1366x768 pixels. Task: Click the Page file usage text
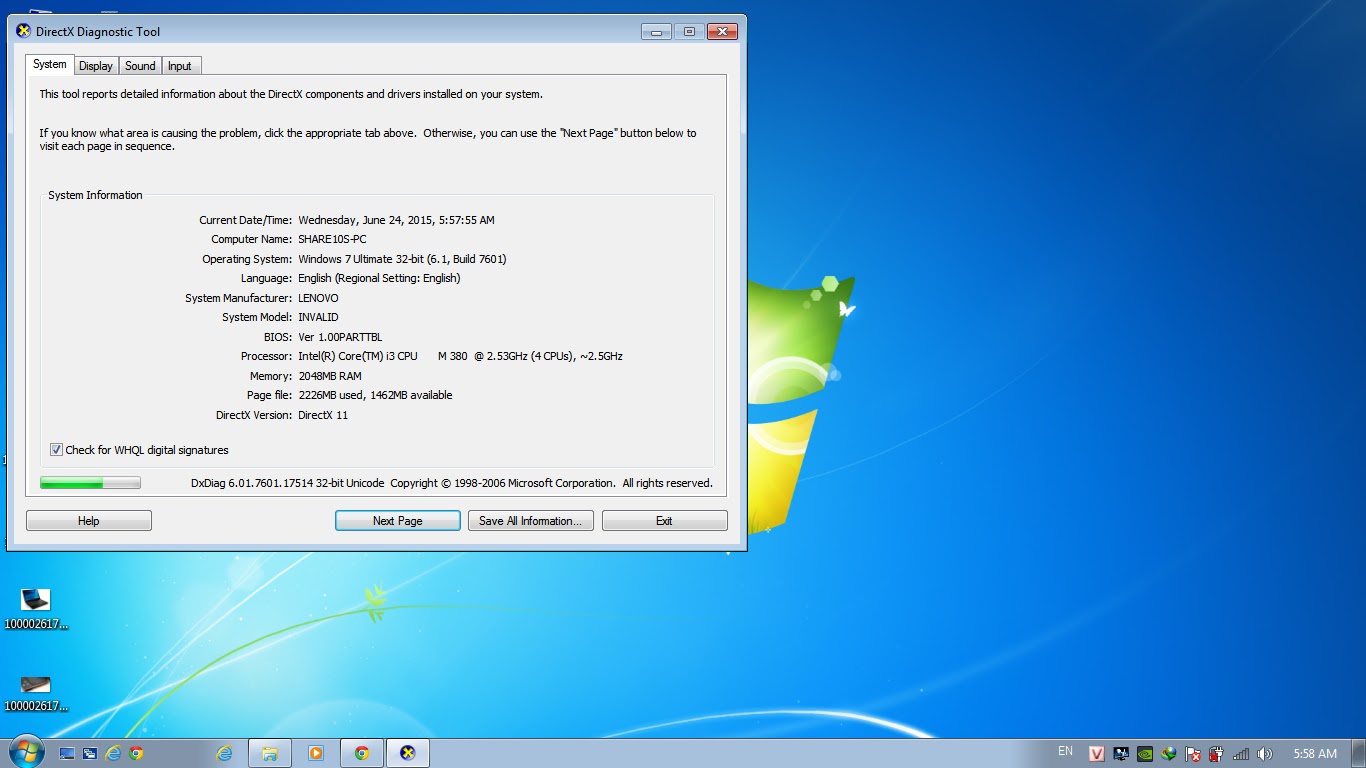coord(375,395)
